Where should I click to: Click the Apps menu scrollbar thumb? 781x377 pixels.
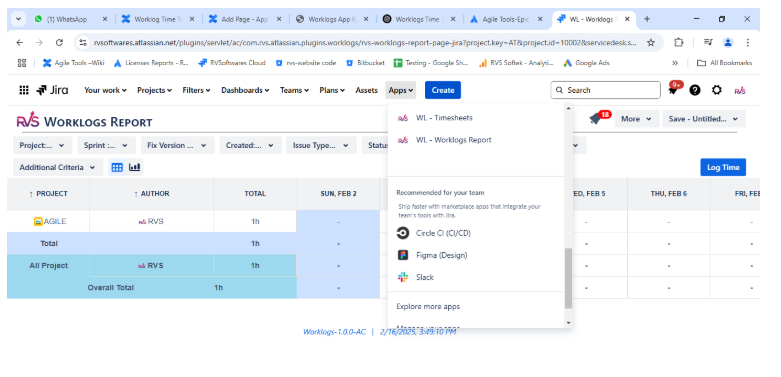click(x=568, y=278)
